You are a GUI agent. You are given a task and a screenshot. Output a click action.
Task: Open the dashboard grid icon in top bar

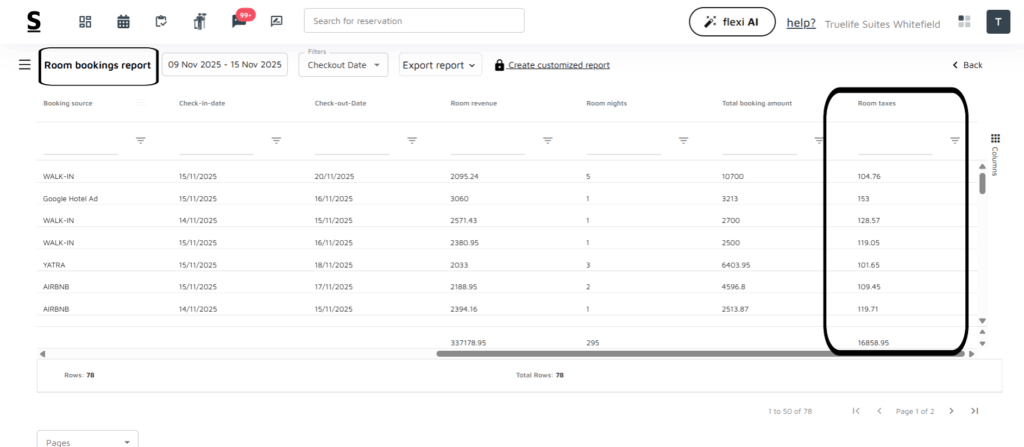click(x=85, y=21)
